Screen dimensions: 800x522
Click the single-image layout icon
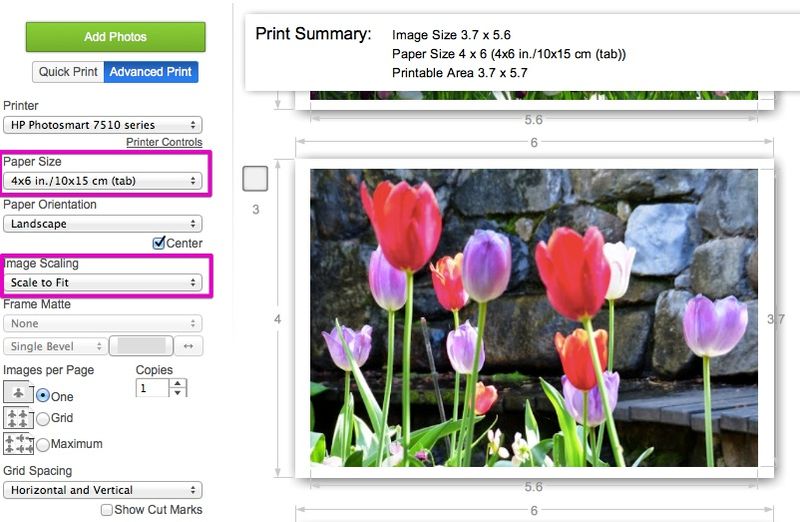(x=18, y=392)
